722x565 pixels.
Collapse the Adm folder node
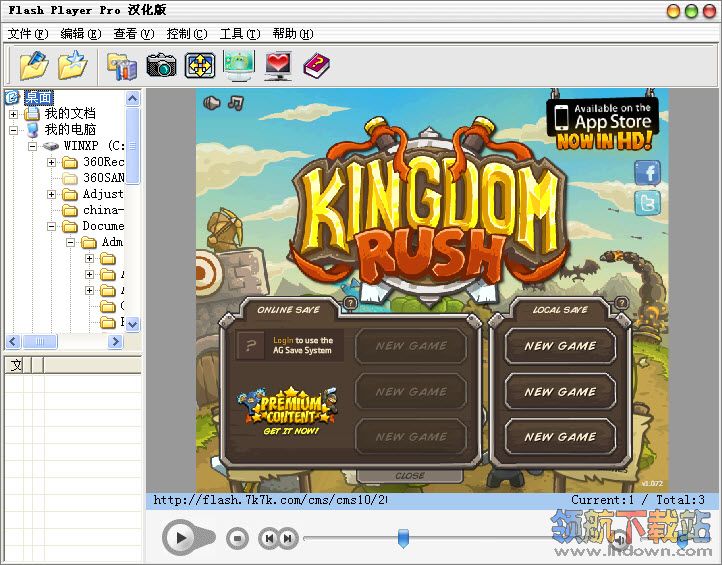(70, 242)
